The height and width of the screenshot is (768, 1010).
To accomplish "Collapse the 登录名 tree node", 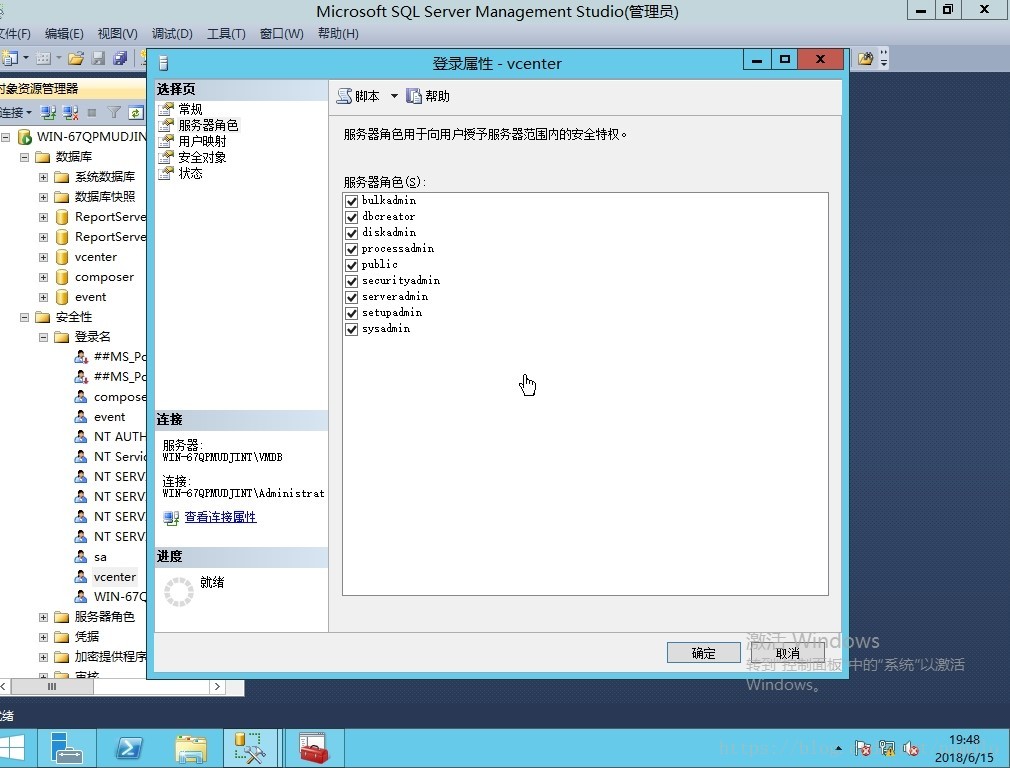I will [x=43, y=337].
